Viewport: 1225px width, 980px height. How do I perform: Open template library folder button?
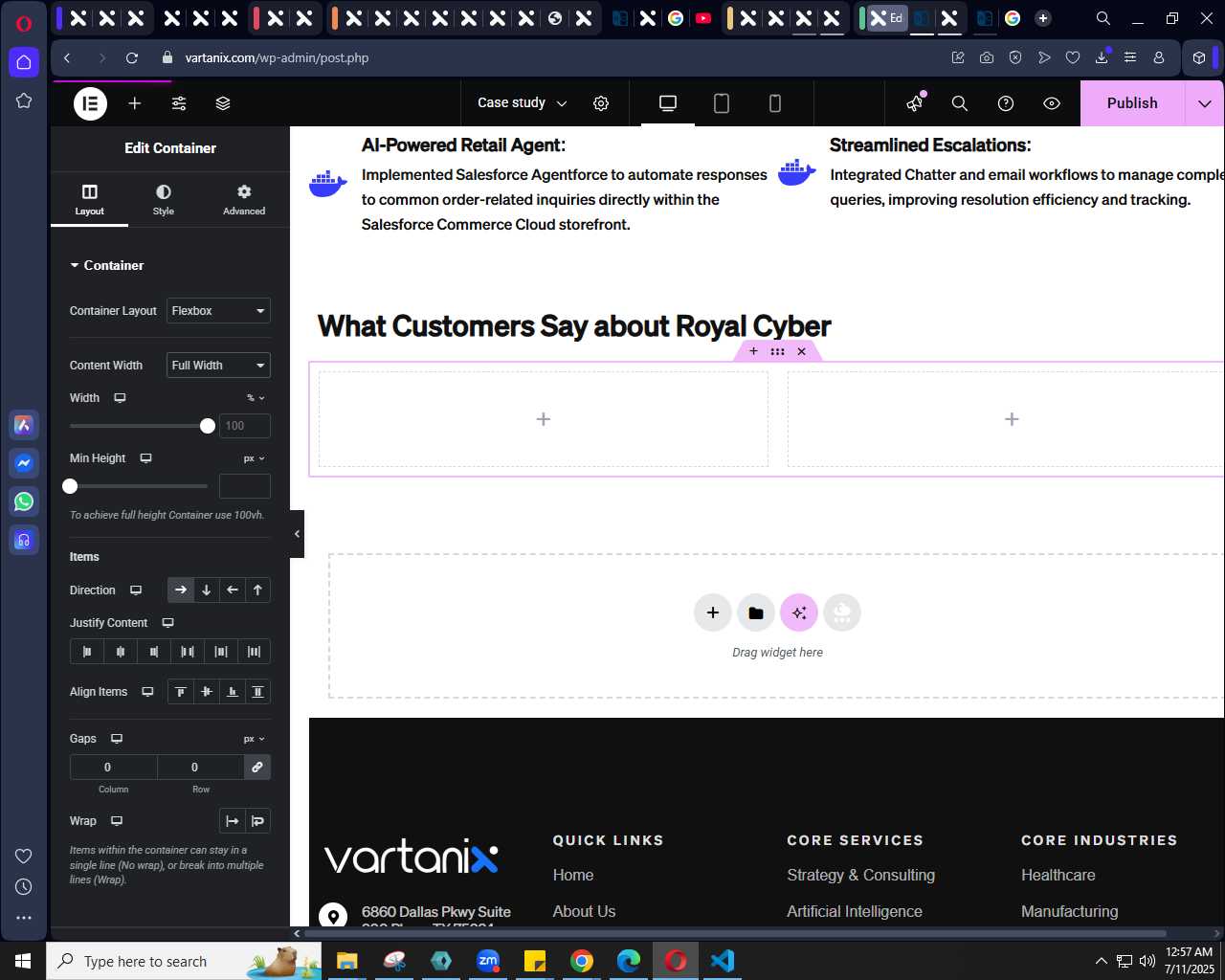click(x=756, y=612)
